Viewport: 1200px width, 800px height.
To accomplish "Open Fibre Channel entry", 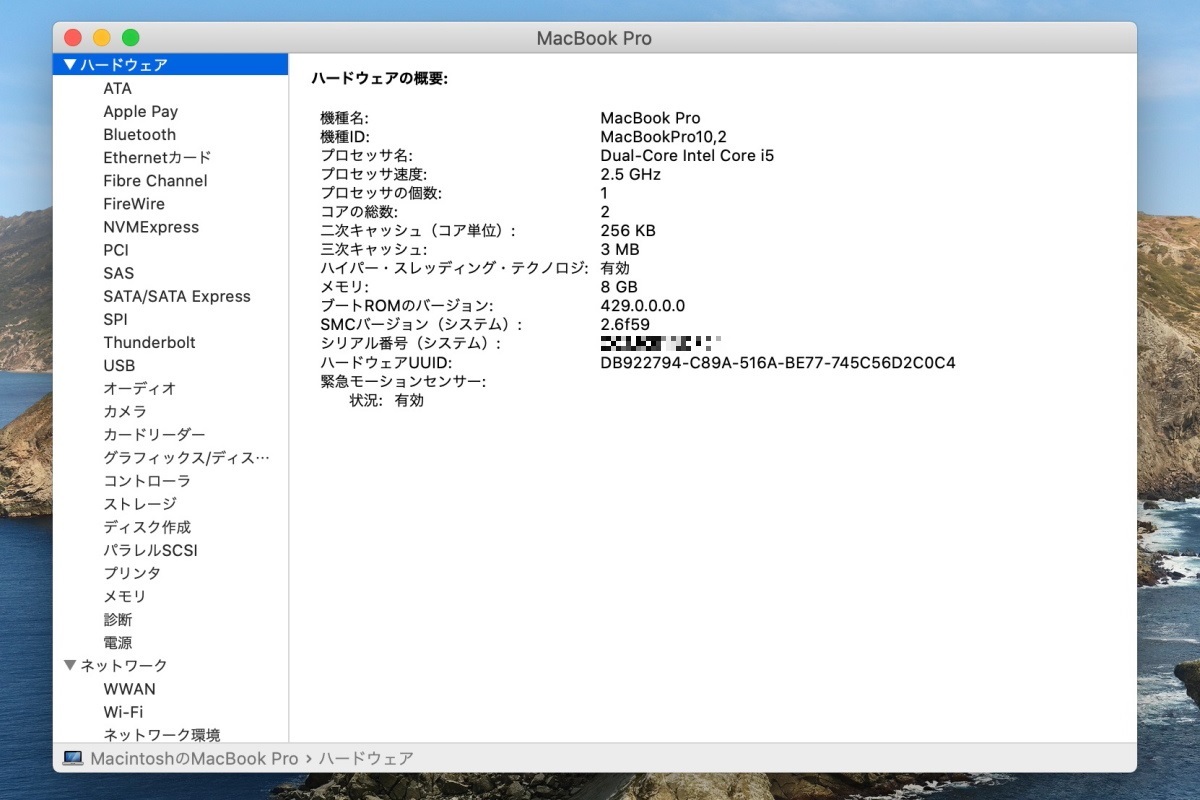I will click(x=155, y=181).
